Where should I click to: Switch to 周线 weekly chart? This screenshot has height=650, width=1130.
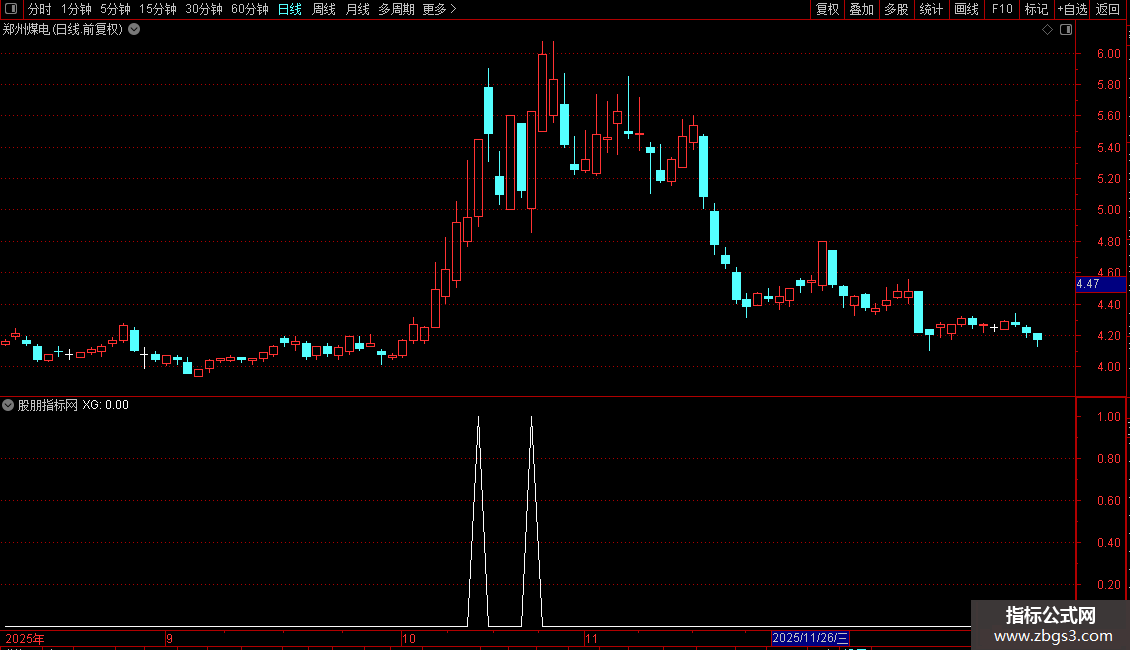(324, 9)
